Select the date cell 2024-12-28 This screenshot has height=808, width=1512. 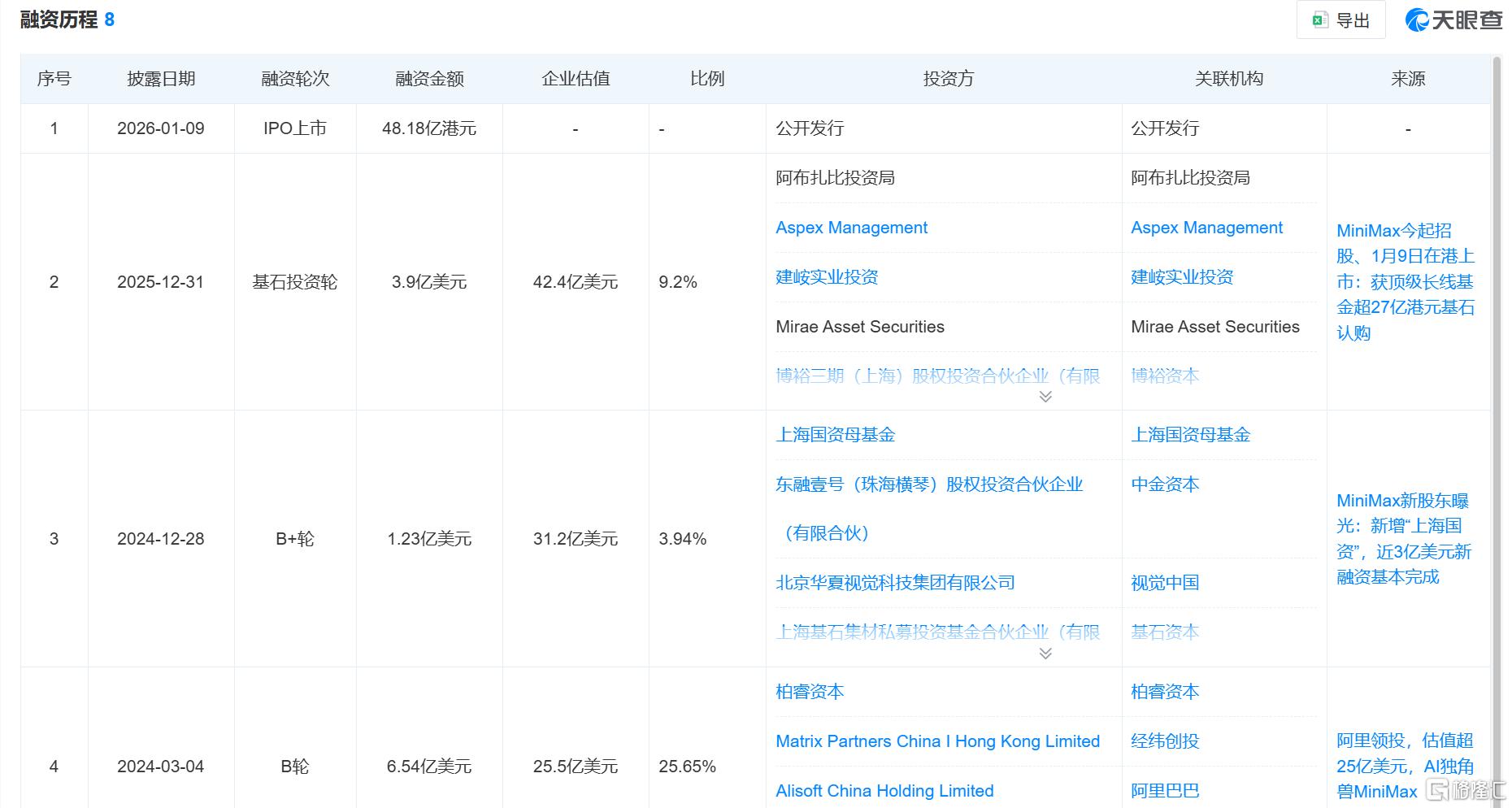point(161,539)
